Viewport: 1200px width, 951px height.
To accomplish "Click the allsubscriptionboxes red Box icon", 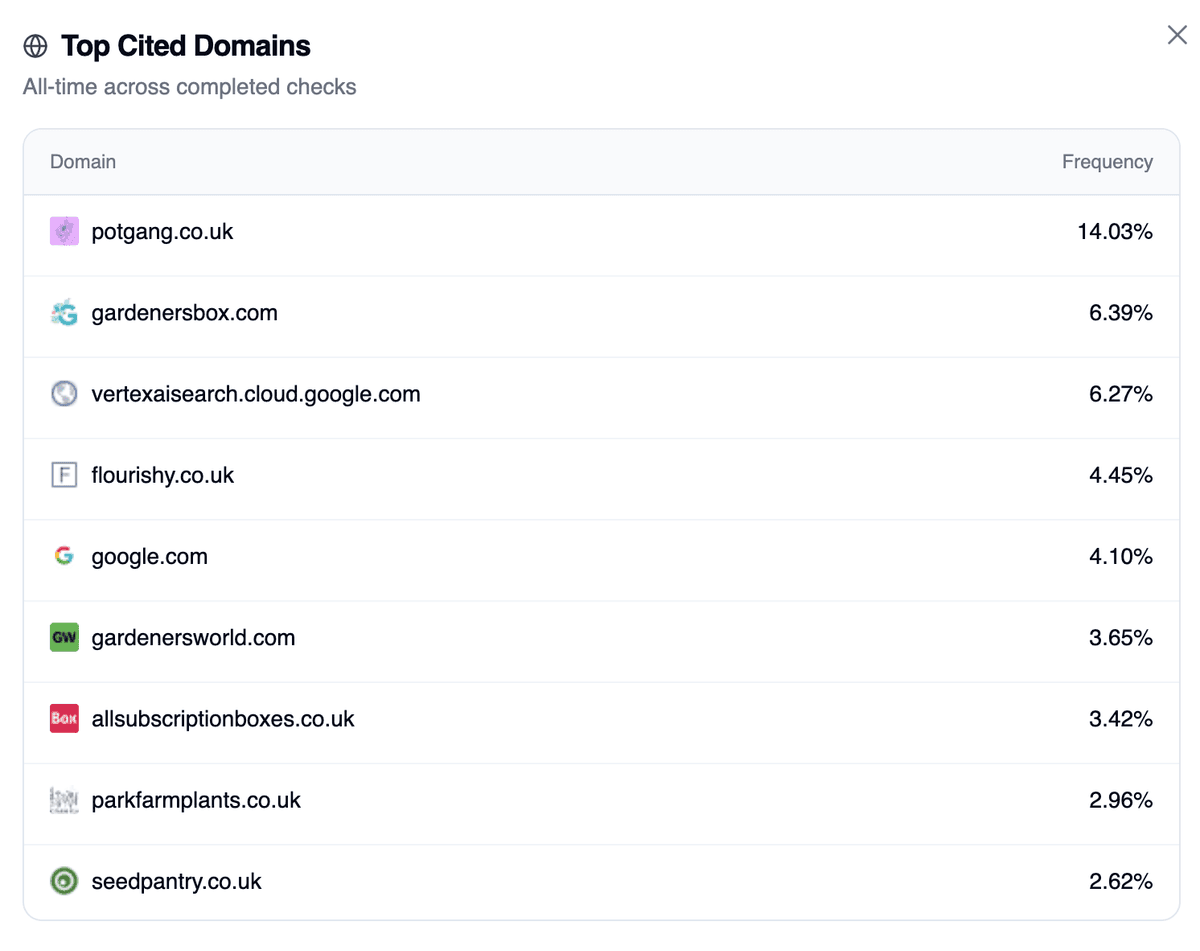I will click(64, 718).
